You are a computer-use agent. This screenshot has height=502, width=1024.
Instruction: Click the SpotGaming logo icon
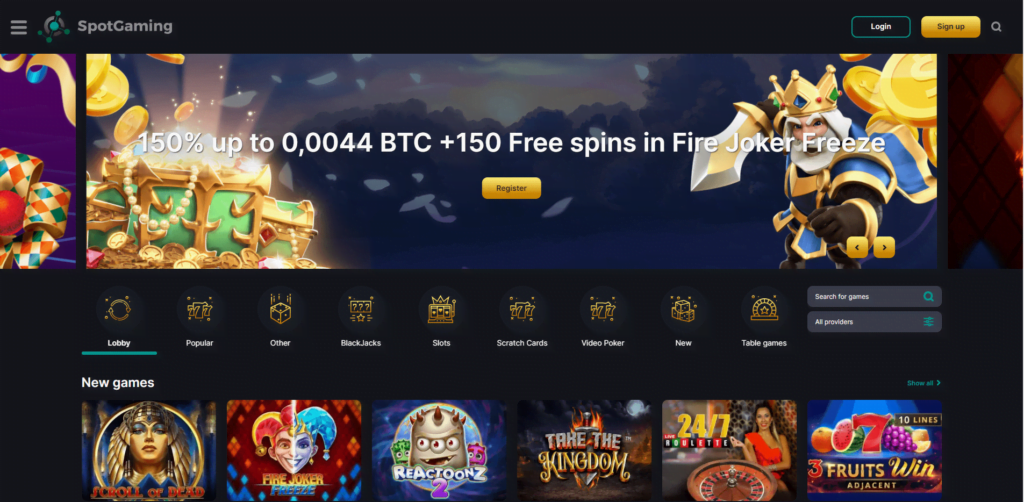tap(54, 27)
